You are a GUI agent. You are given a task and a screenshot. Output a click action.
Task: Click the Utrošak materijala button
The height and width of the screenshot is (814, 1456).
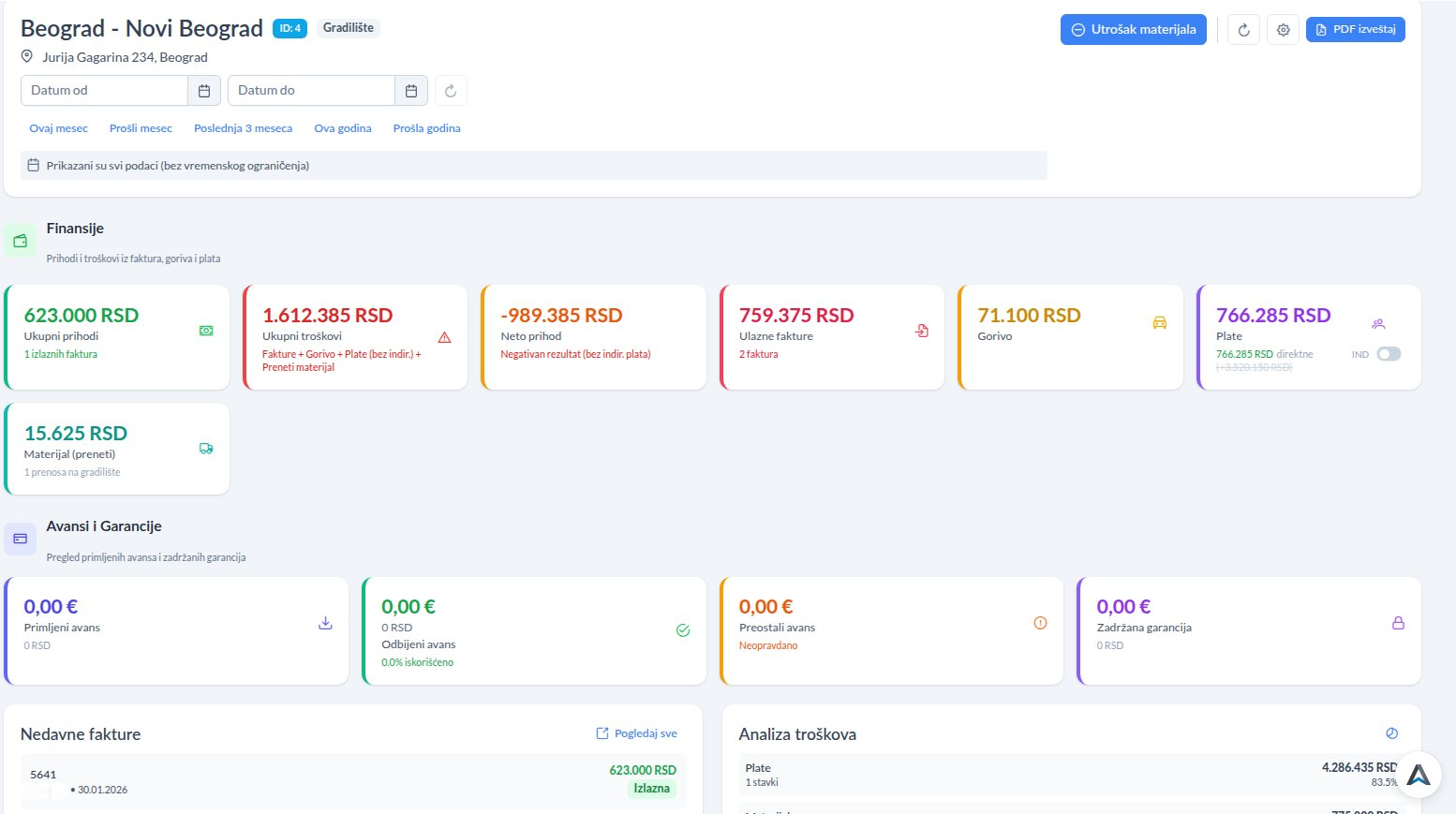pos(1133,29)
